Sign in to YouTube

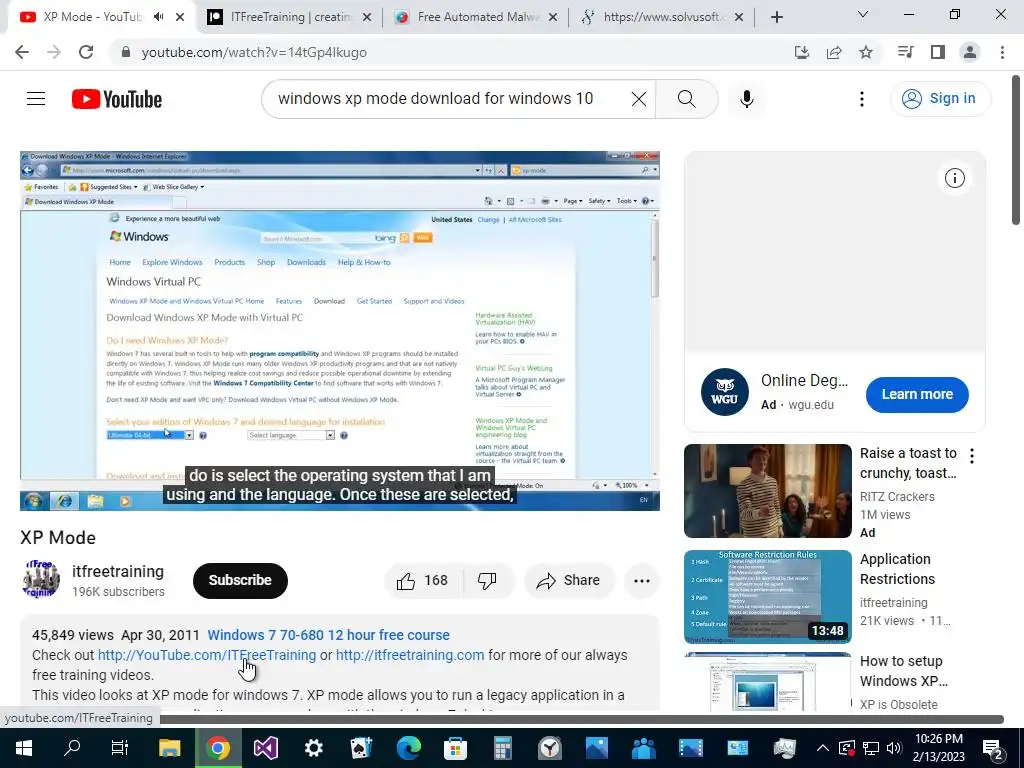[x=940, y=99]
